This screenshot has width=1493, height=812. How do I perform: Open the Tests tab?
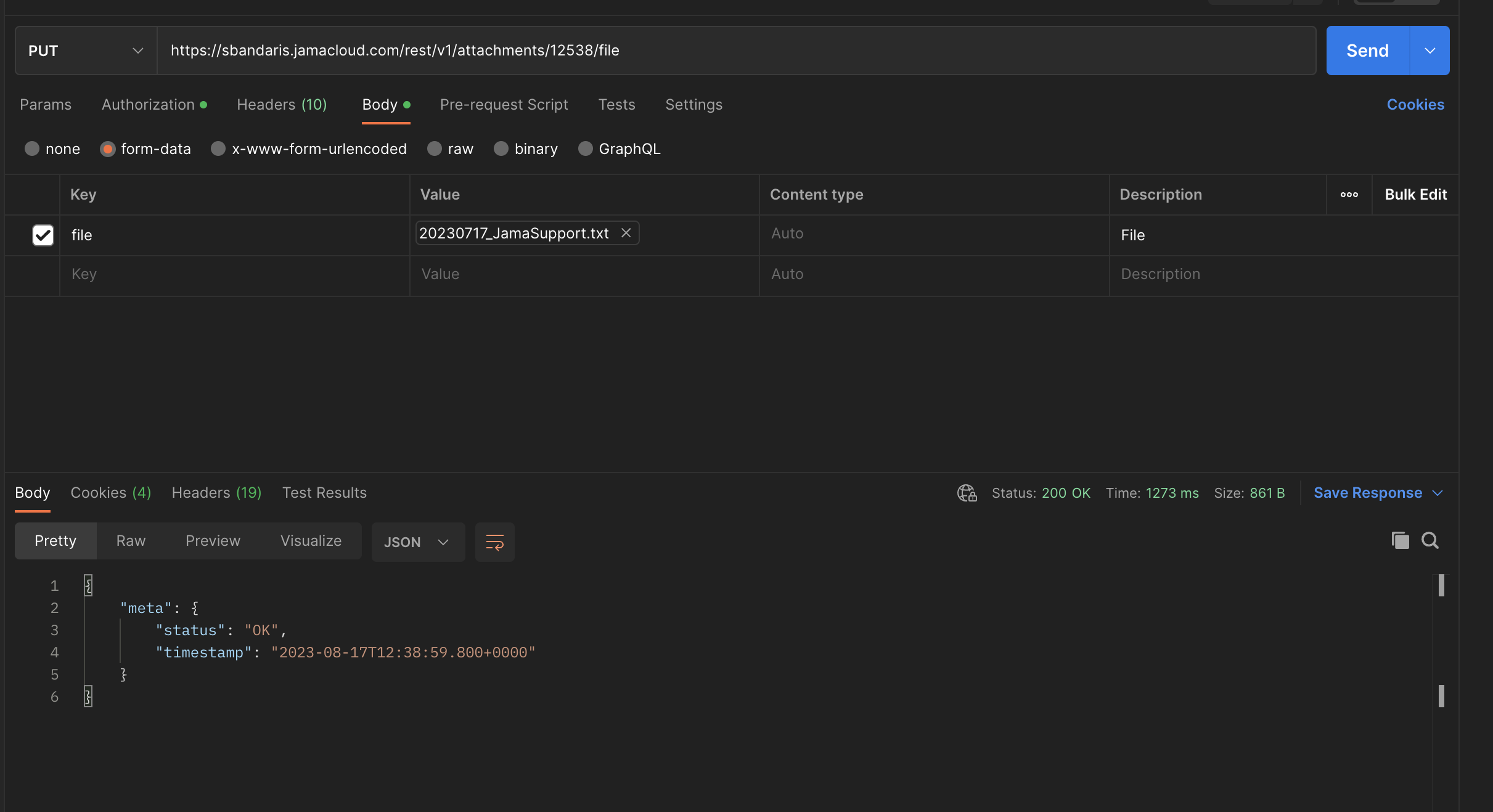pyautogui.click(x=616, y=105)
